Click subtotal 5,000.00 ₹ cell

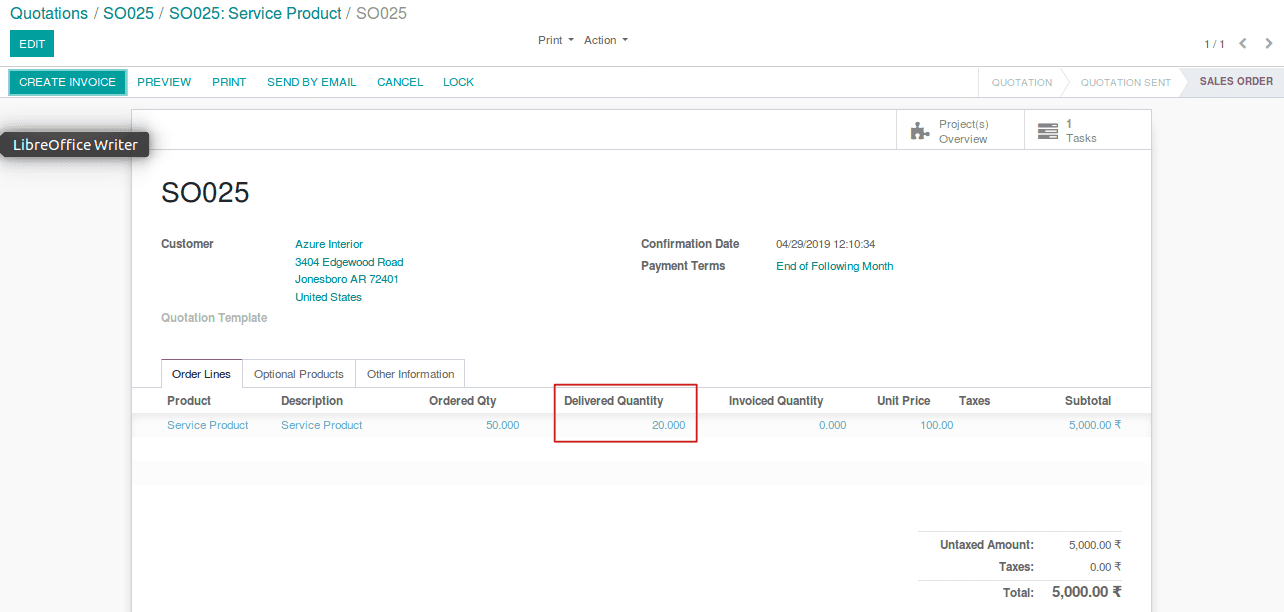[x=1095, y=425]
